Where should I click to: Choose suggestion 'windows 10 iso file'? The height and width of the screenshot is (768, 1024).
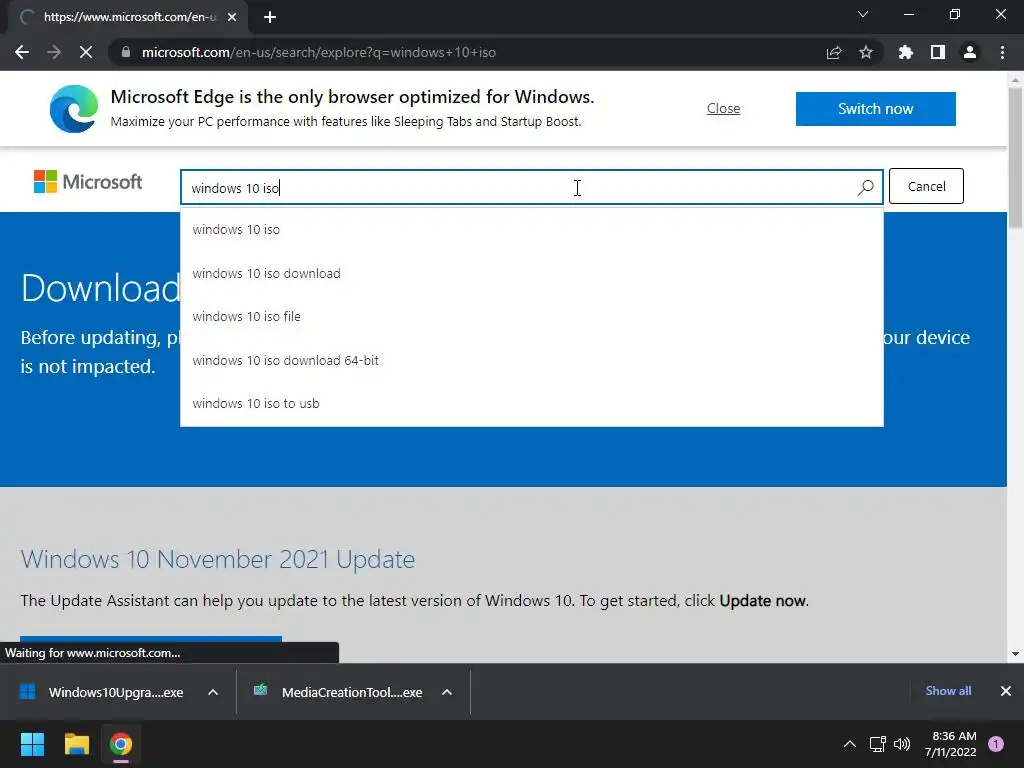[x=532, y=317]
